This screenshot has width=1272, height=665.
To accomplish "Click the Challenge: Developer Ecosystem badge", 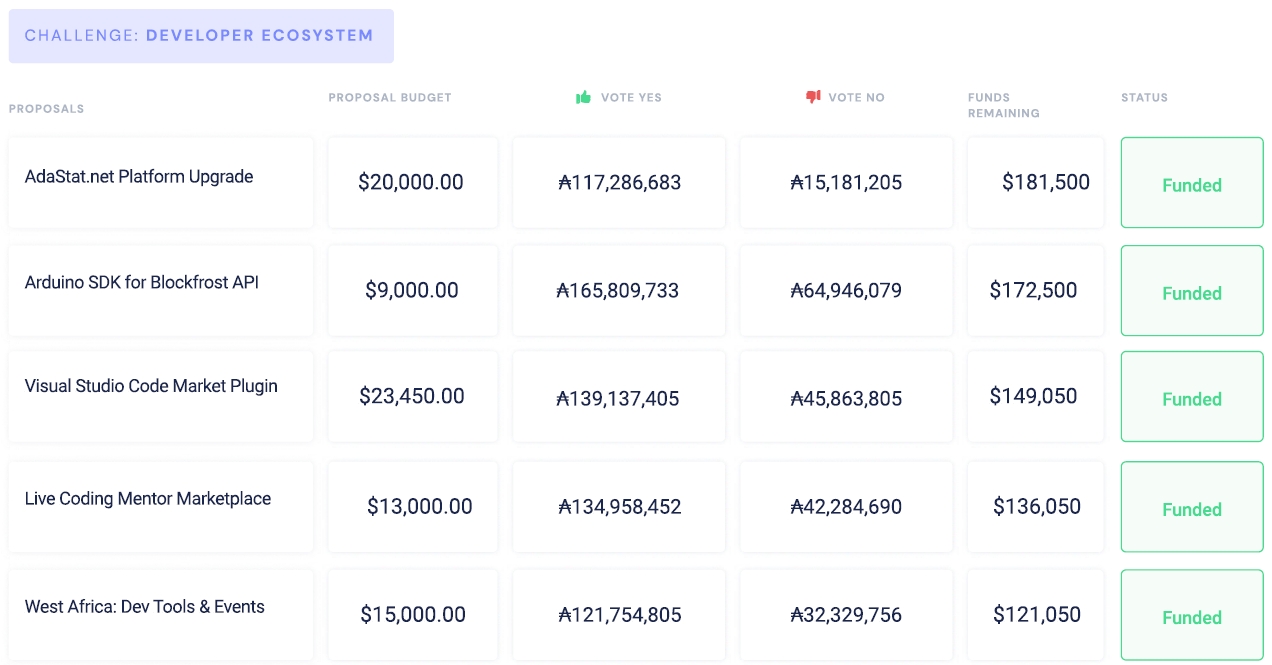I will click(201, 36).
